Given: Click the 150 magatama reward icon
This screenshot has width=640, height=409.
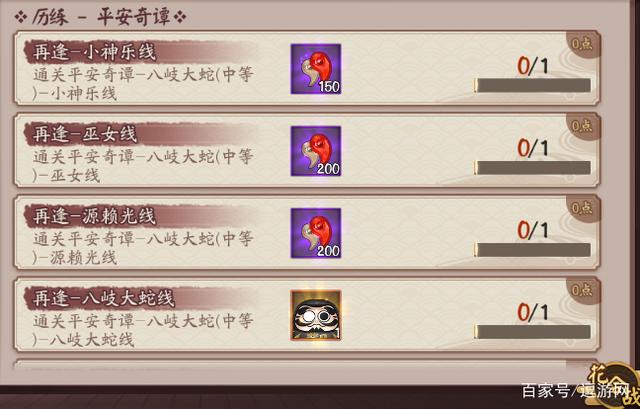Looking at the screenshot, I should [x=316, y=69].
